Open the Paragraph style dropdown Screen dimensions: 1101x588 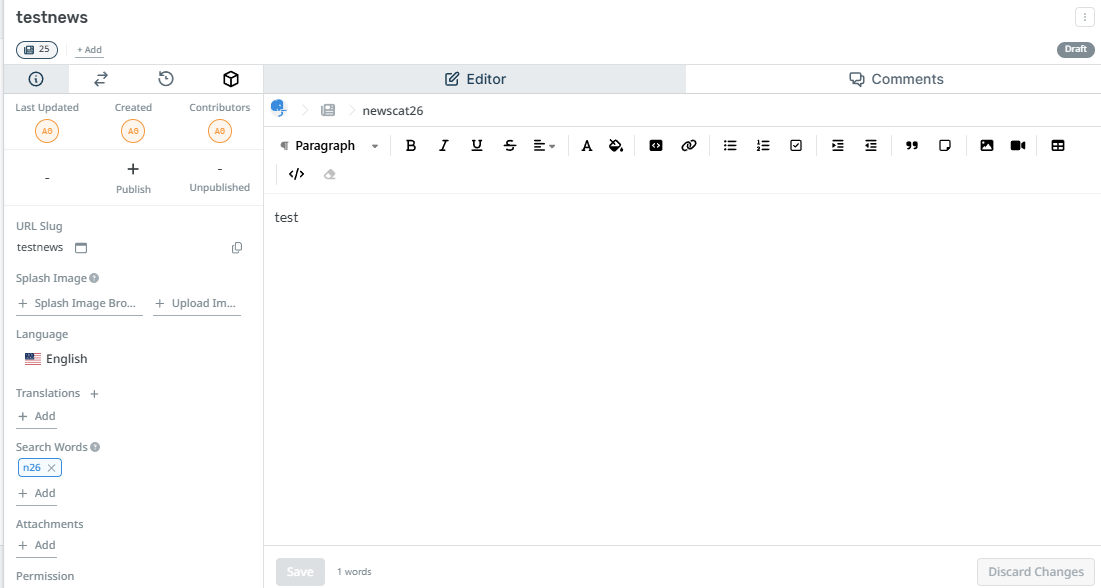pos(330,146)
